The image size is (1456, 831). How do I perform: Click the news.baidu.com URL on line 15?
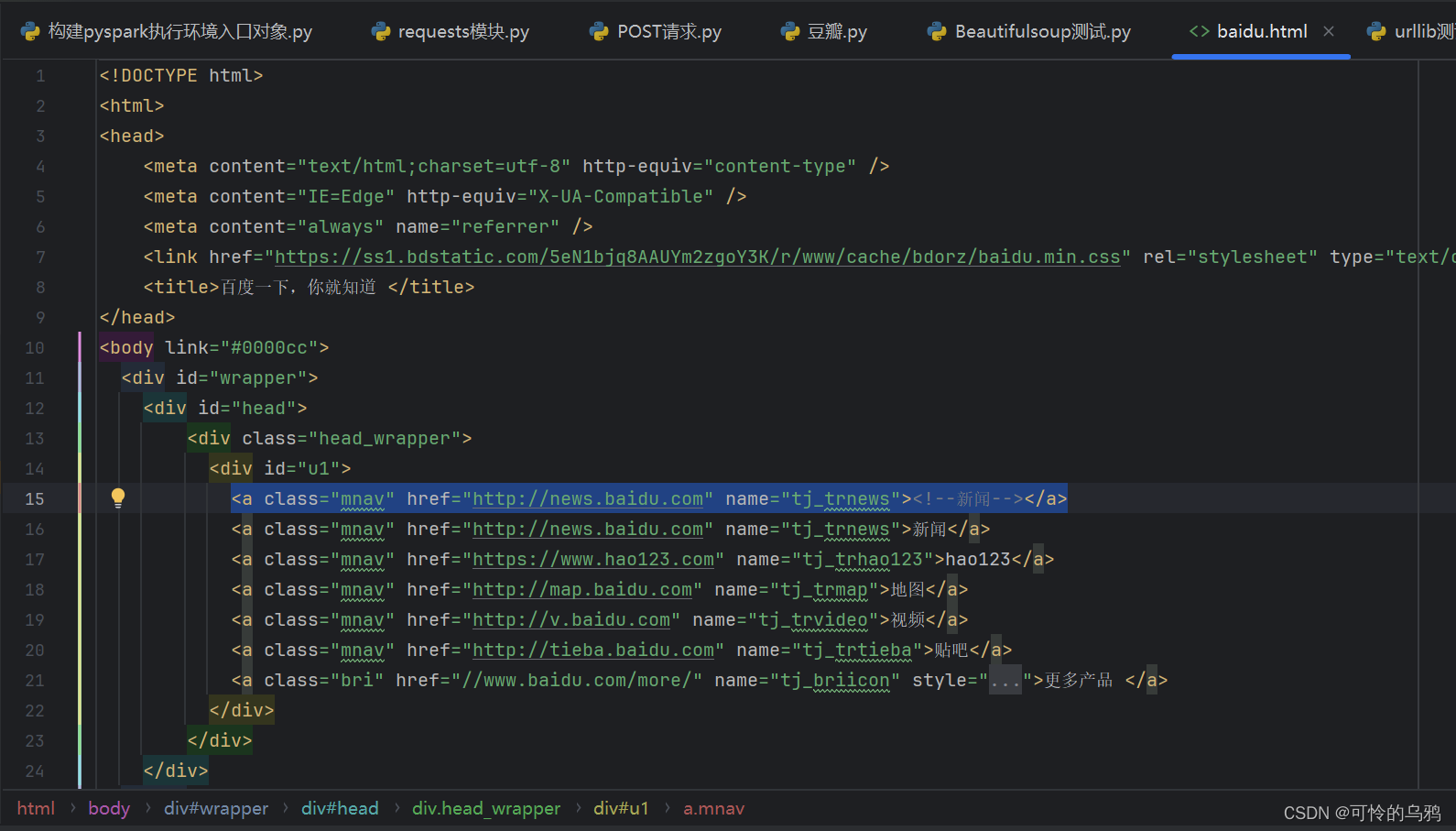pos(588,499)
